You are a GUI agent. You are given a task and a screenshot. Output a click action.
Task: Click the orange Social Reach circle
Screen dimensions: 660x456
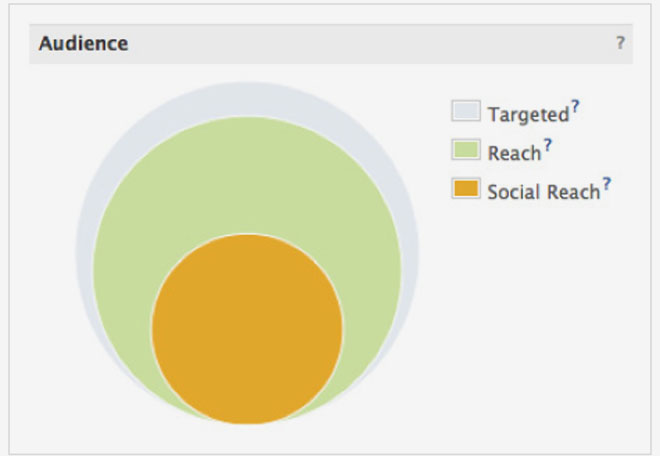point(247,329)
